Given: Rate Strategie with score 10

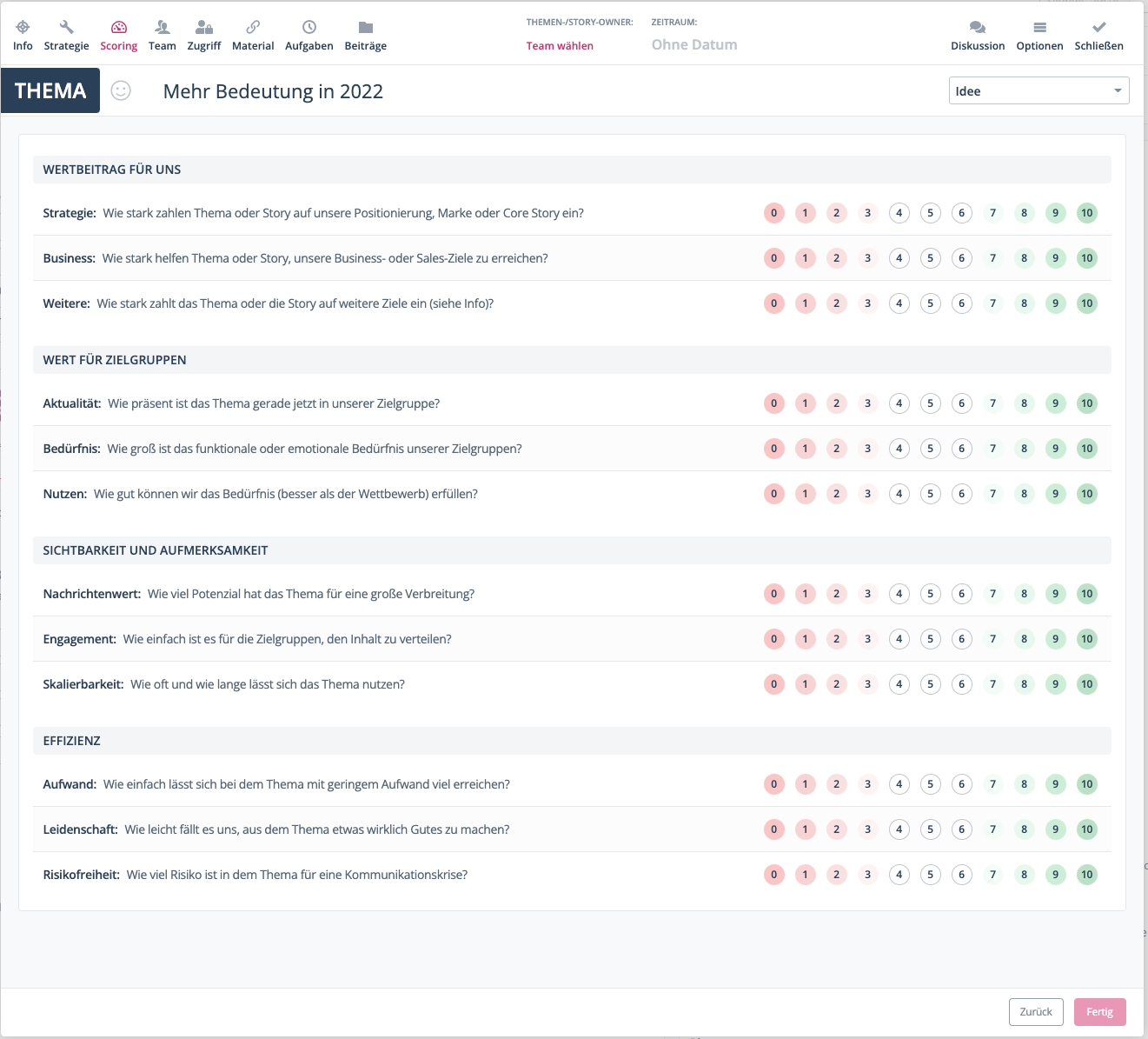Looking at the screenshot, I should 1086,213.
